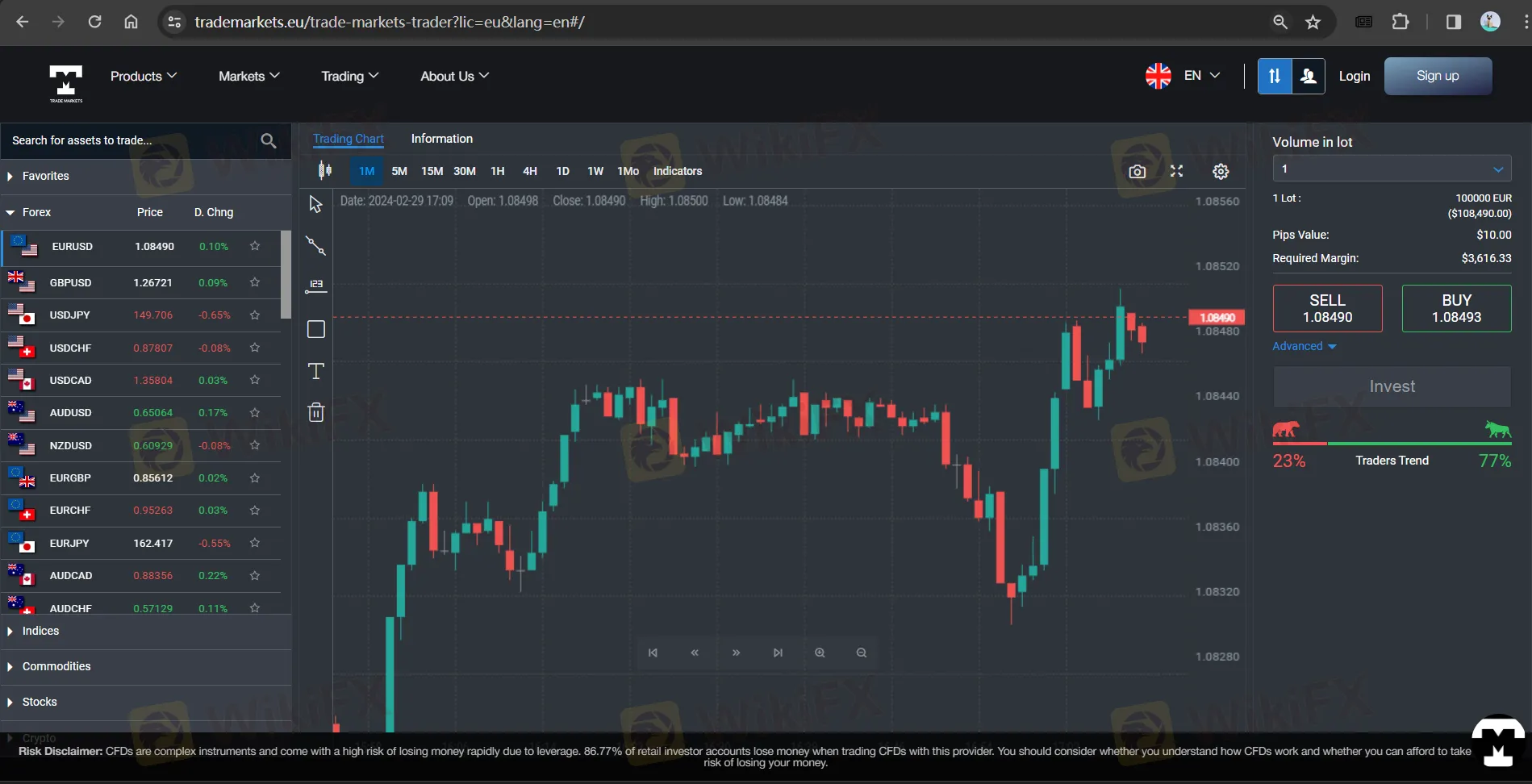The width and height of the screenshot is (1532, 784).
Task: Click the trash delete drawings icon
Action: 316,413
